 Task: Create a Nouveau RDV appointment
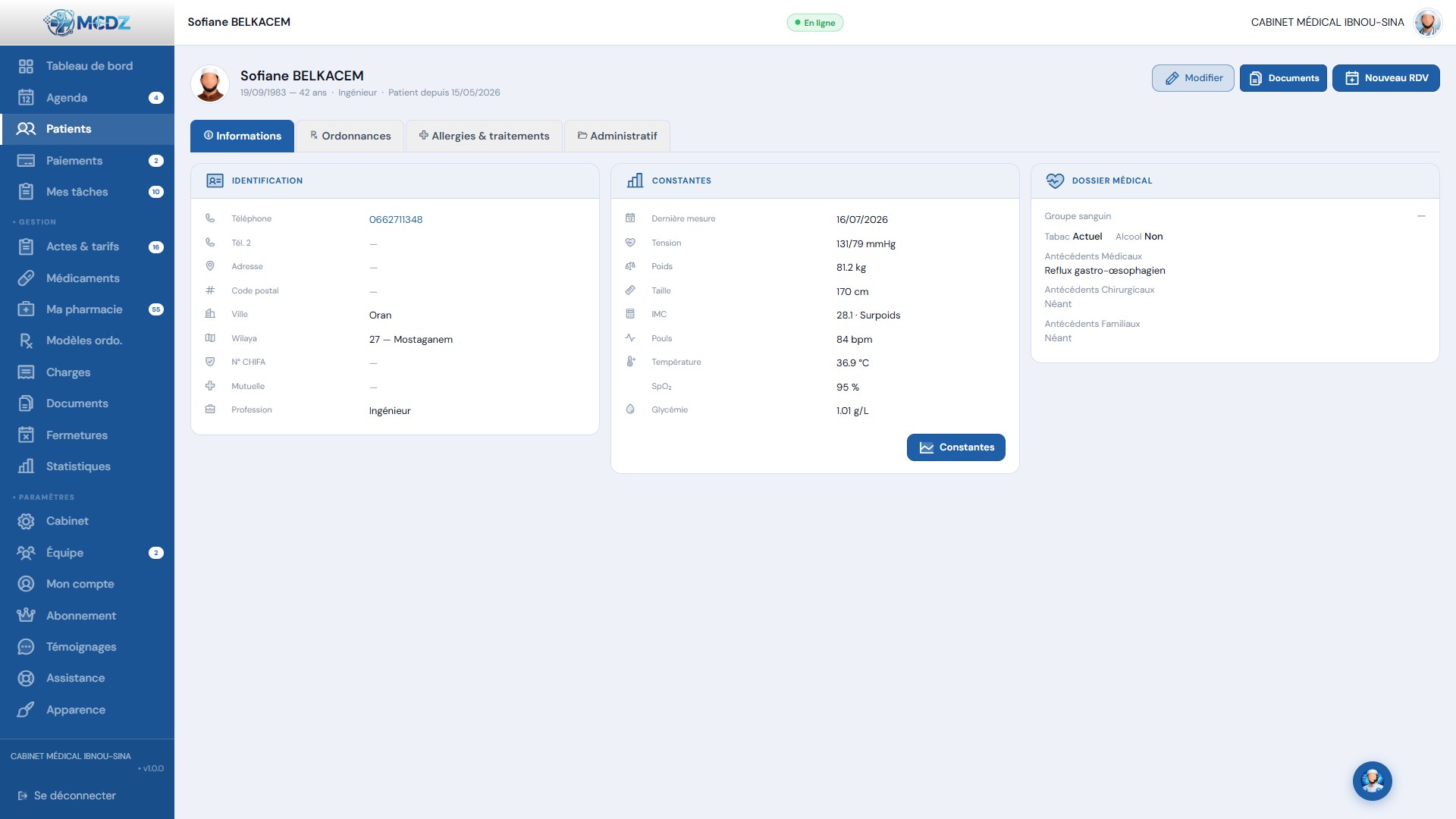tap(1385, 78)
